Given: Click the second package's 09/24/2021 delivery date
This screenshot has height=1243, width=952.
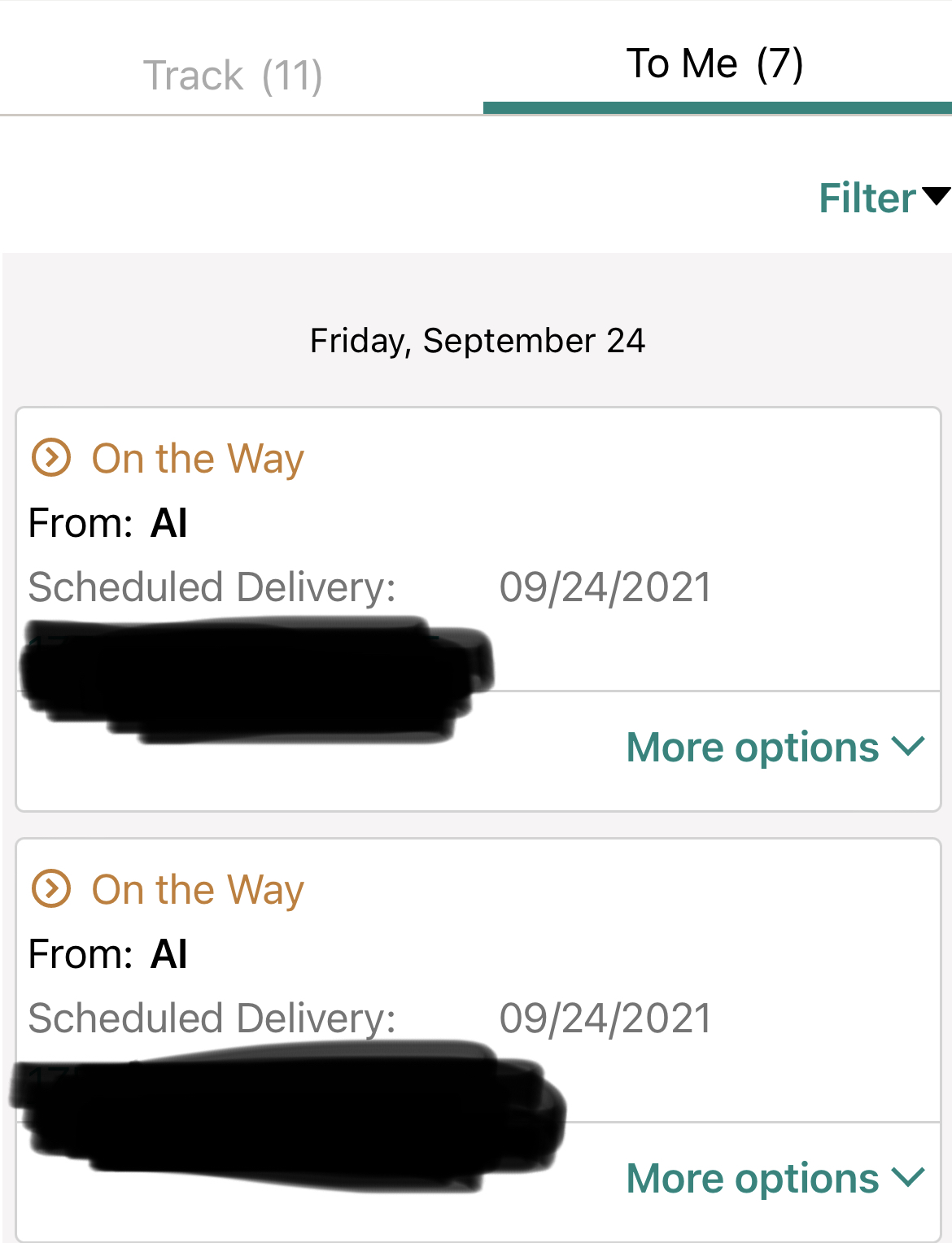Looking at the screenshot, I should click(x=605, y=1018).
